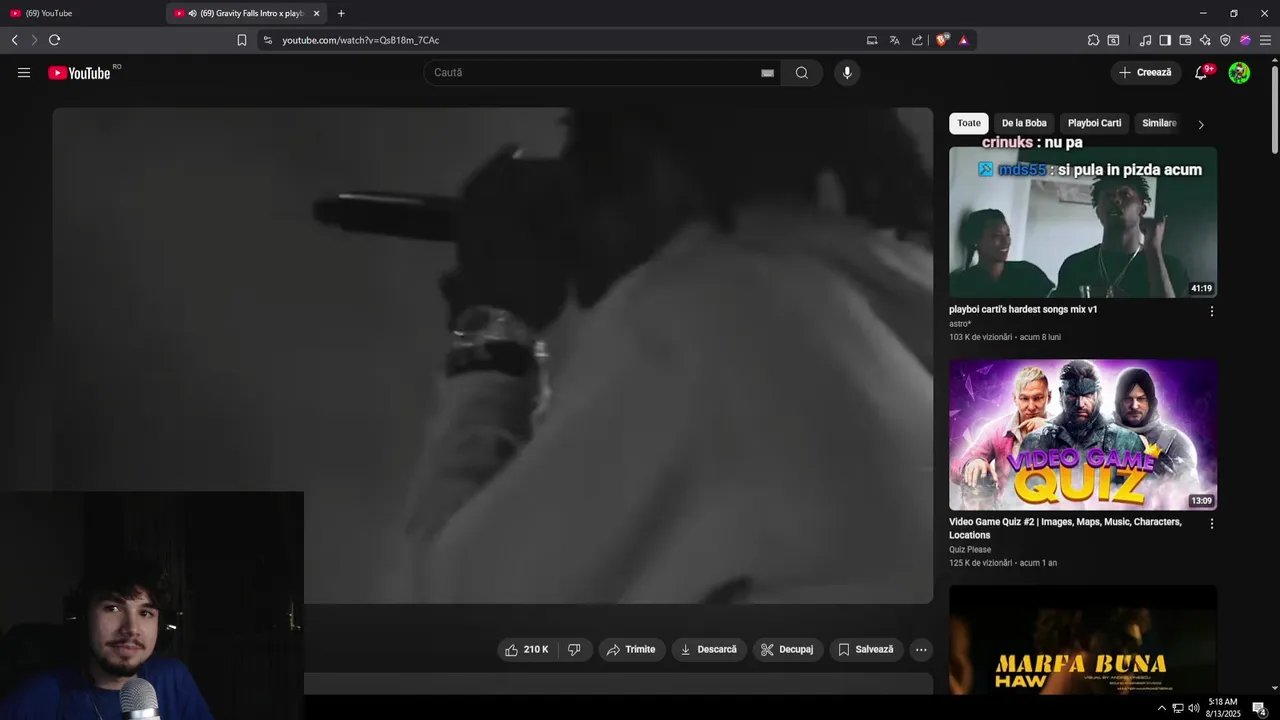Viewport: 1280px width, 720px height.
Task: Bookmark this page icon
Action: [241, 40]
